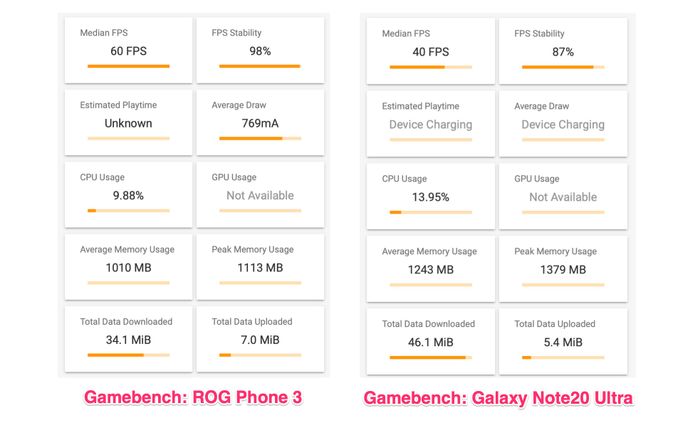The width and height of the screenshot is (700, 428).
Task: Click the Gamebench: ROG Phone 3 caption
Action: pyautogui.click(x=193, y=397)
